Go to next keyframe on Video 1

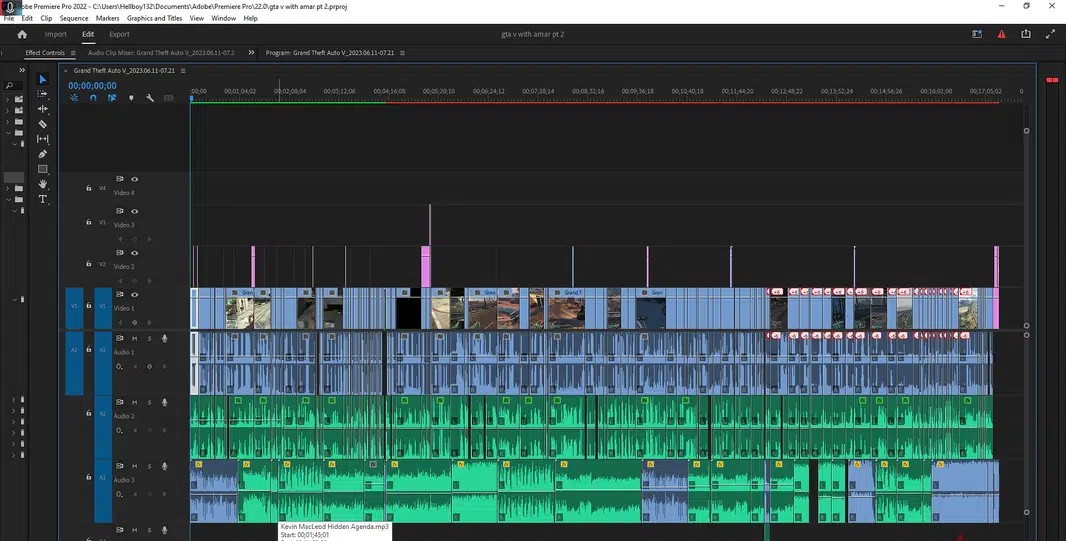click(x=150, y=323)
